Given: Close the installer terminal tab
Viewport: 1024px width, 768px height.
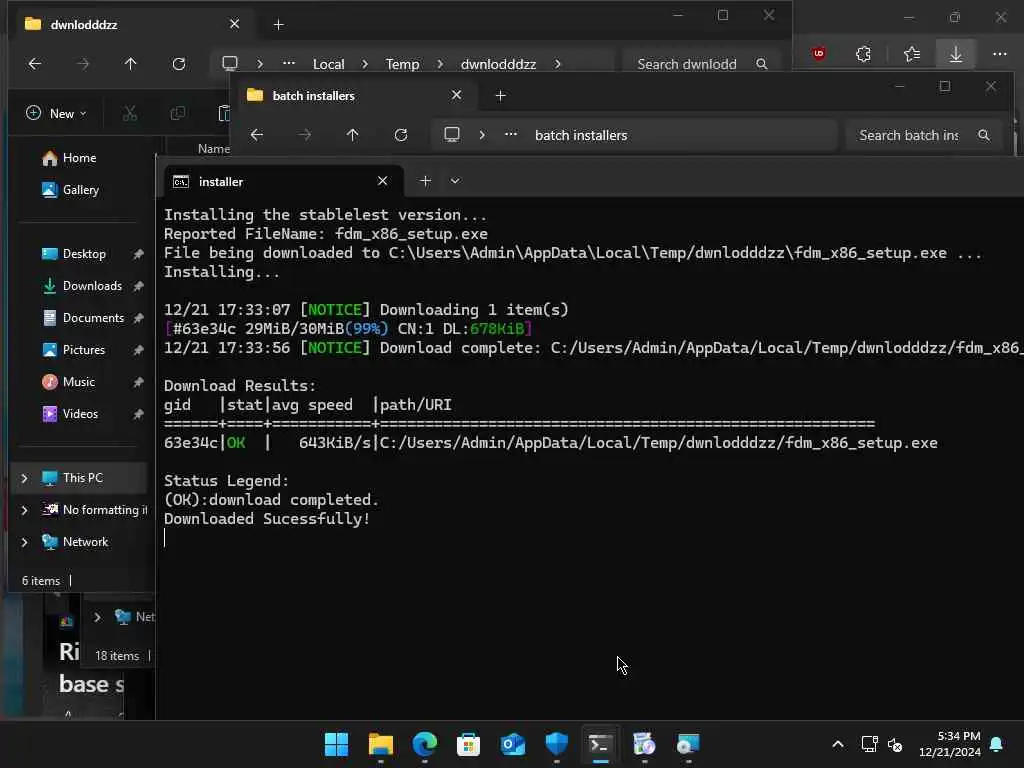Looking at the screenshot, I should (383, 181).
